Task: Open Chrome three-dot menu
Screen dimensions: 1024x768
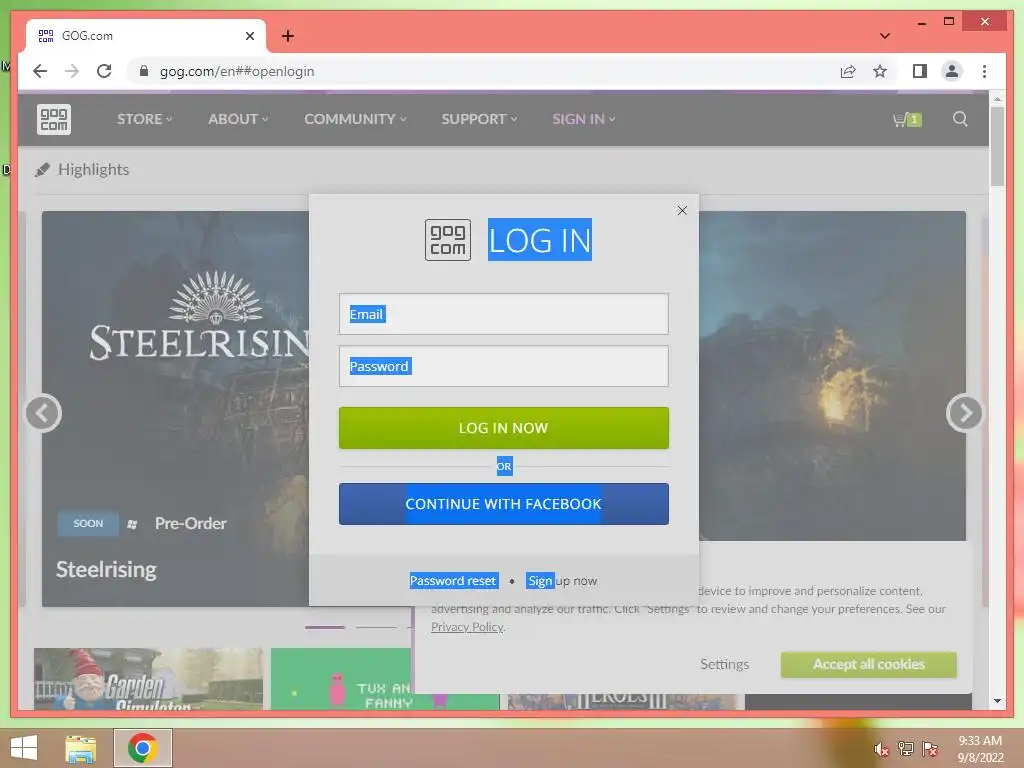Action: [x=984, y=71]
